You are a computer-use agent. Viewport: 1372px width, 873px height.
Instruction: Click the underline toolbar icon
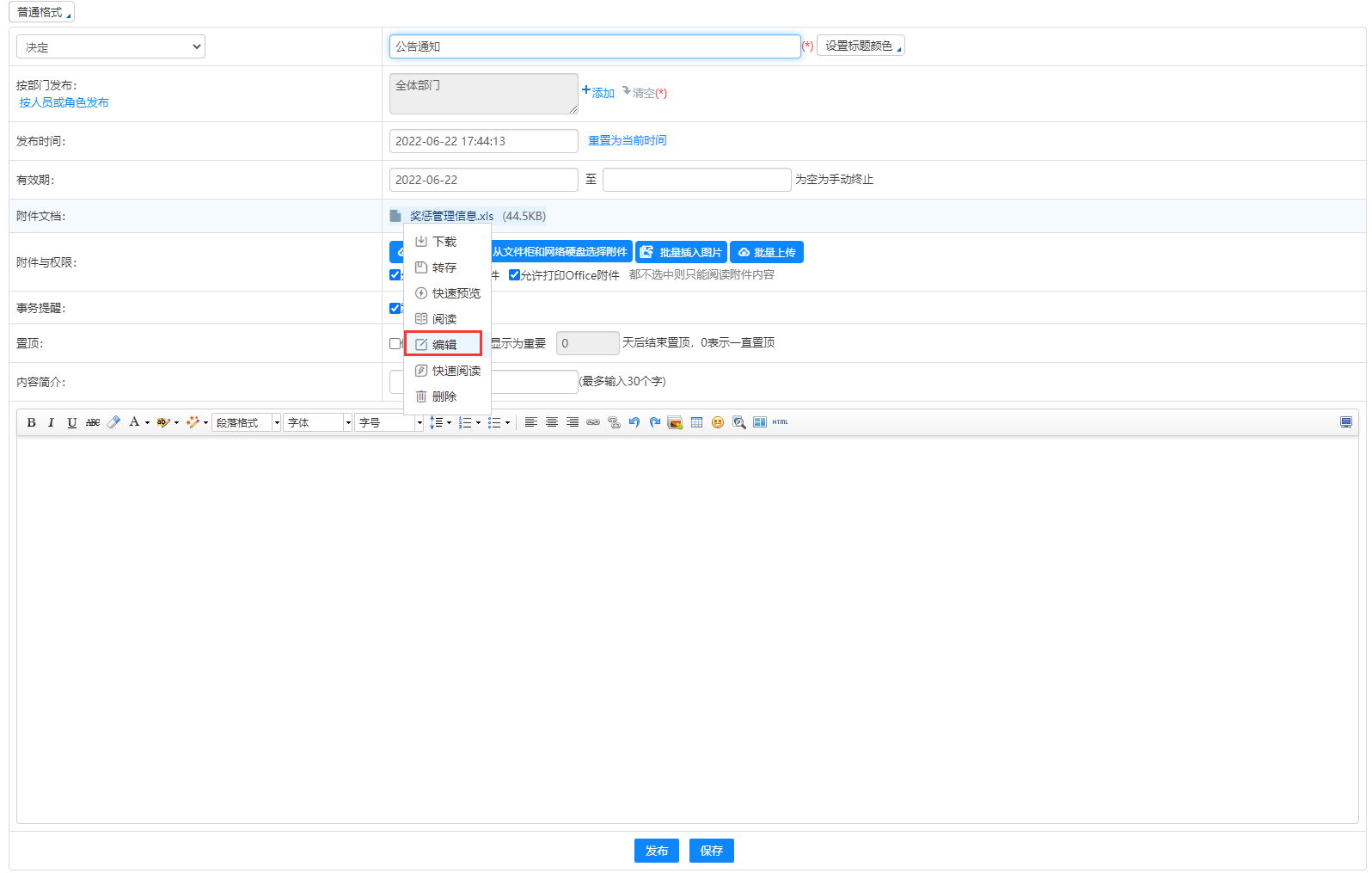click(x=72, y=422)
